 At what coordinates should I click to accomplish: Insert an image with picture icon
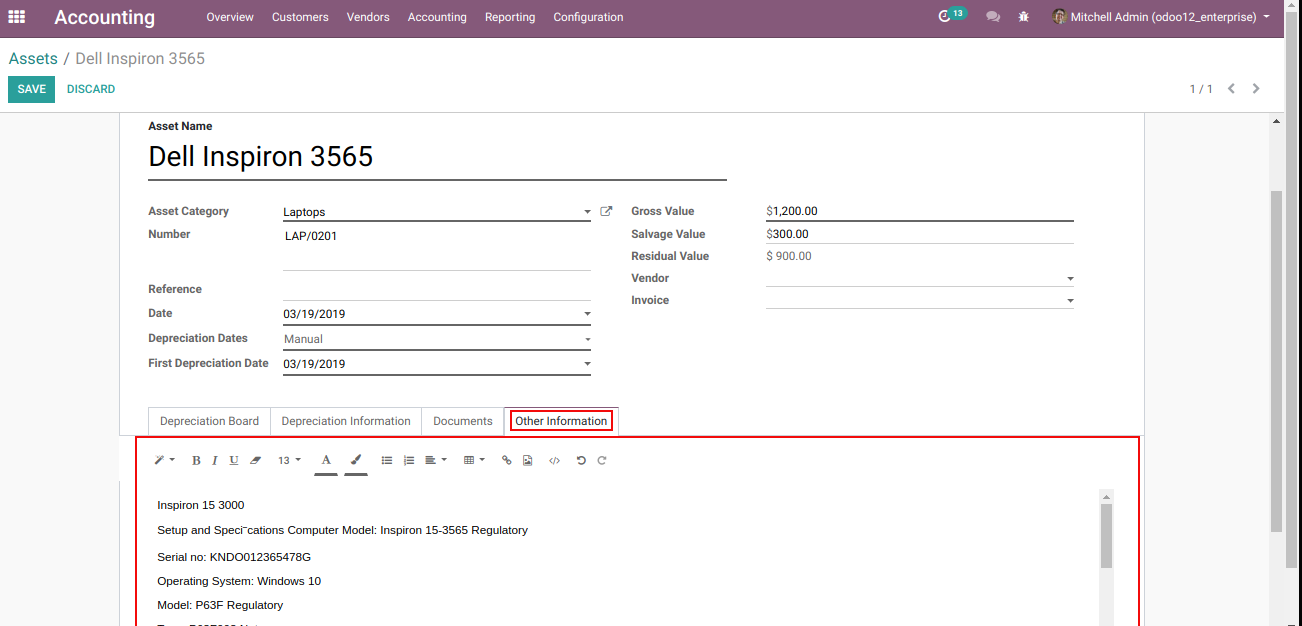pos(527,460)
